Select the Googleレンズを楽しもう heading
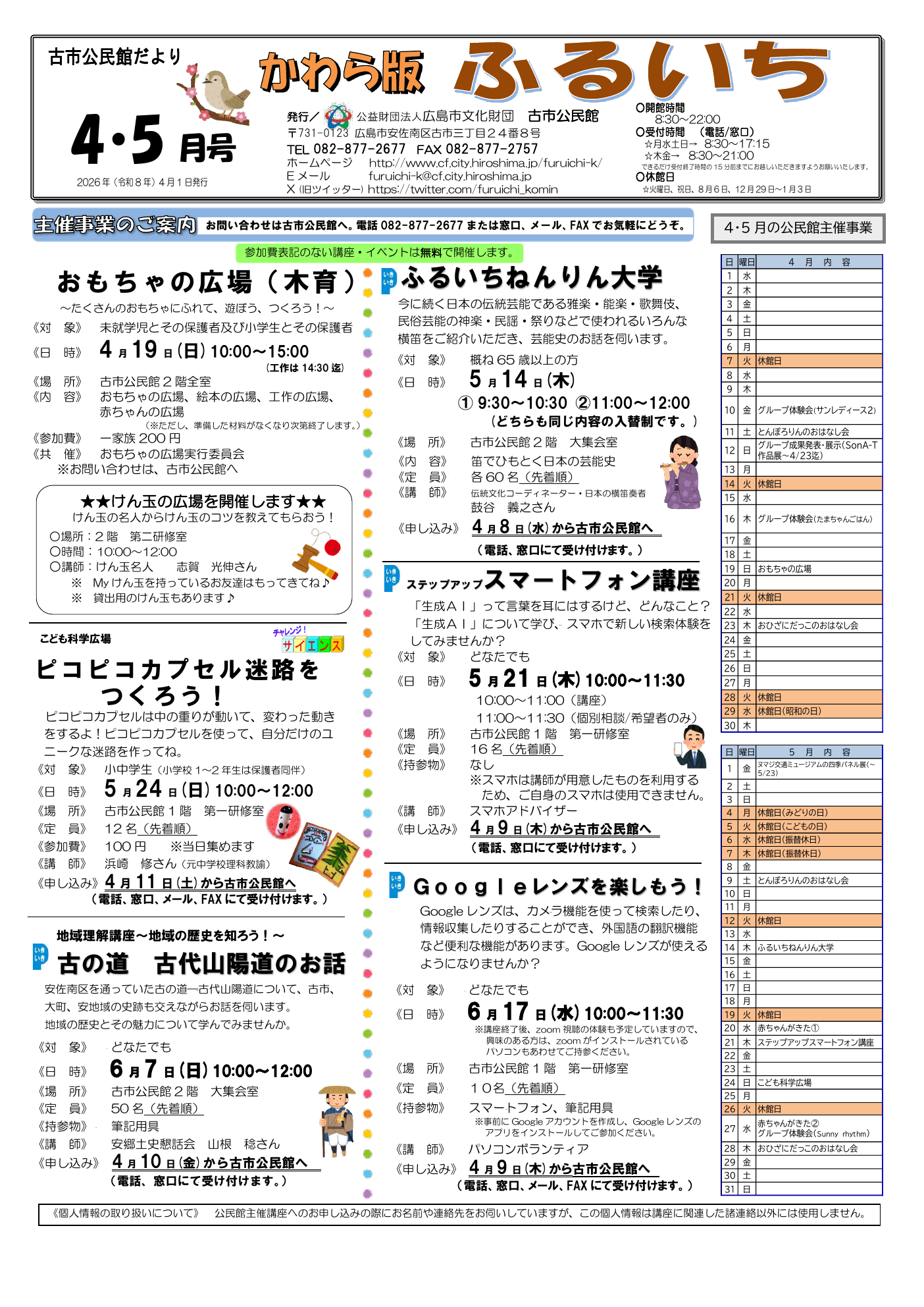 coord(557,886)
